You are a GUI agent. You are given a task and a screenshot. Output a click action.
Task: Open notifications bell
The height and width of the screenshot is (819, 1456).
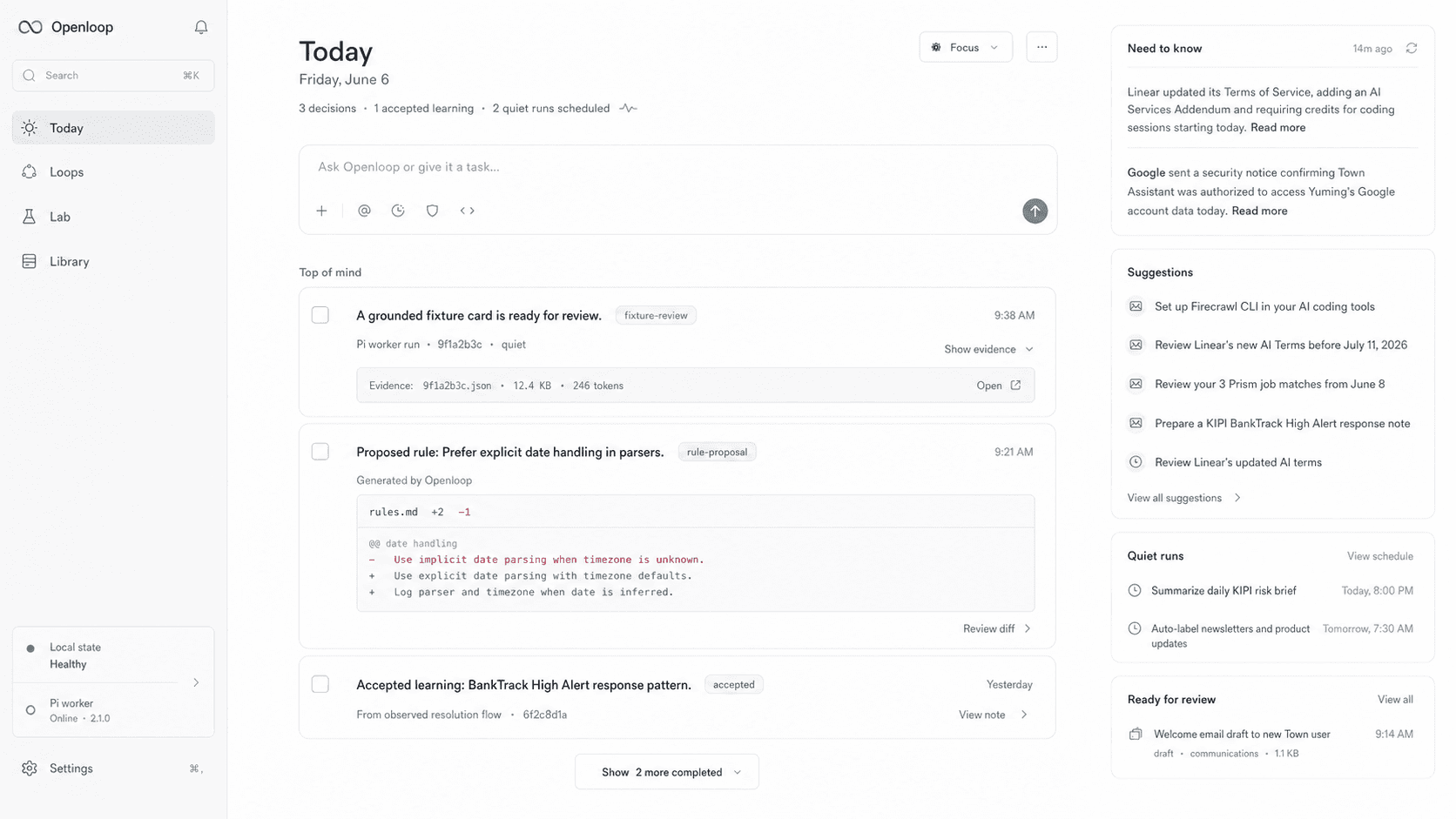click(201, 27)
